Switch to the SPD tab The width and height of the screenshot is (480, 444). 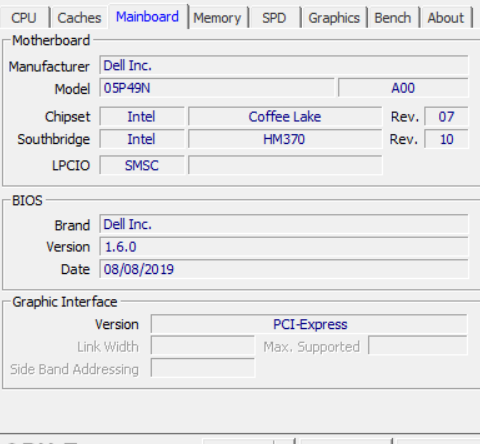274,18
